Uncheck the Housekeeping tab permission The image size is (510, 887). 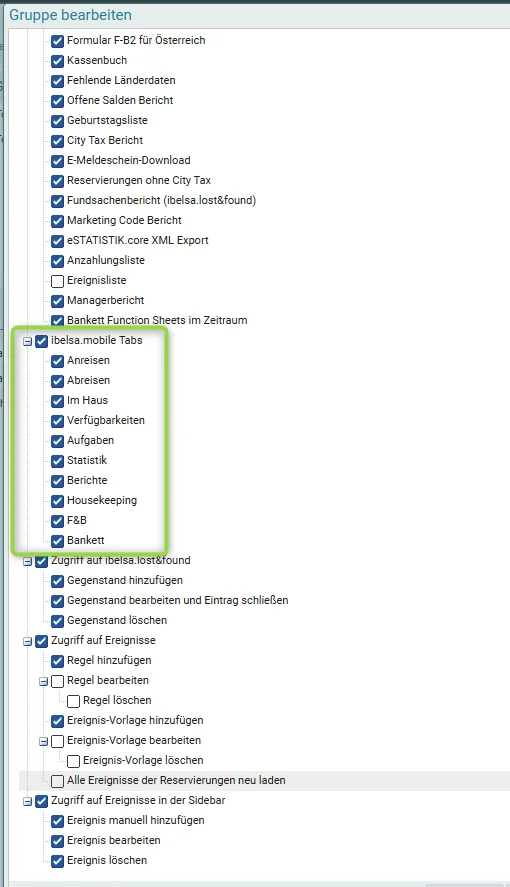click(57, 501)
